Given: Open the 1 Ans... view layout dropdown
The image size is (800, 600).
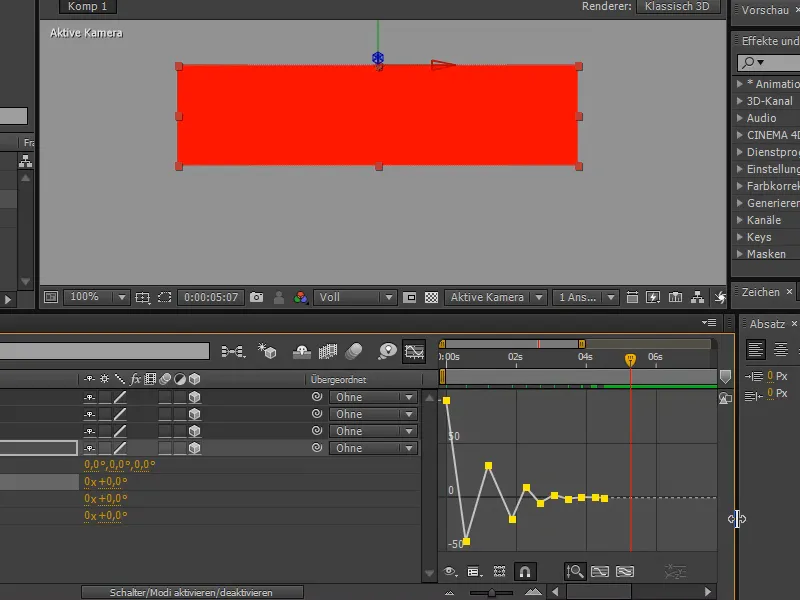Looking at the screenshot, I should coord(585,297).
